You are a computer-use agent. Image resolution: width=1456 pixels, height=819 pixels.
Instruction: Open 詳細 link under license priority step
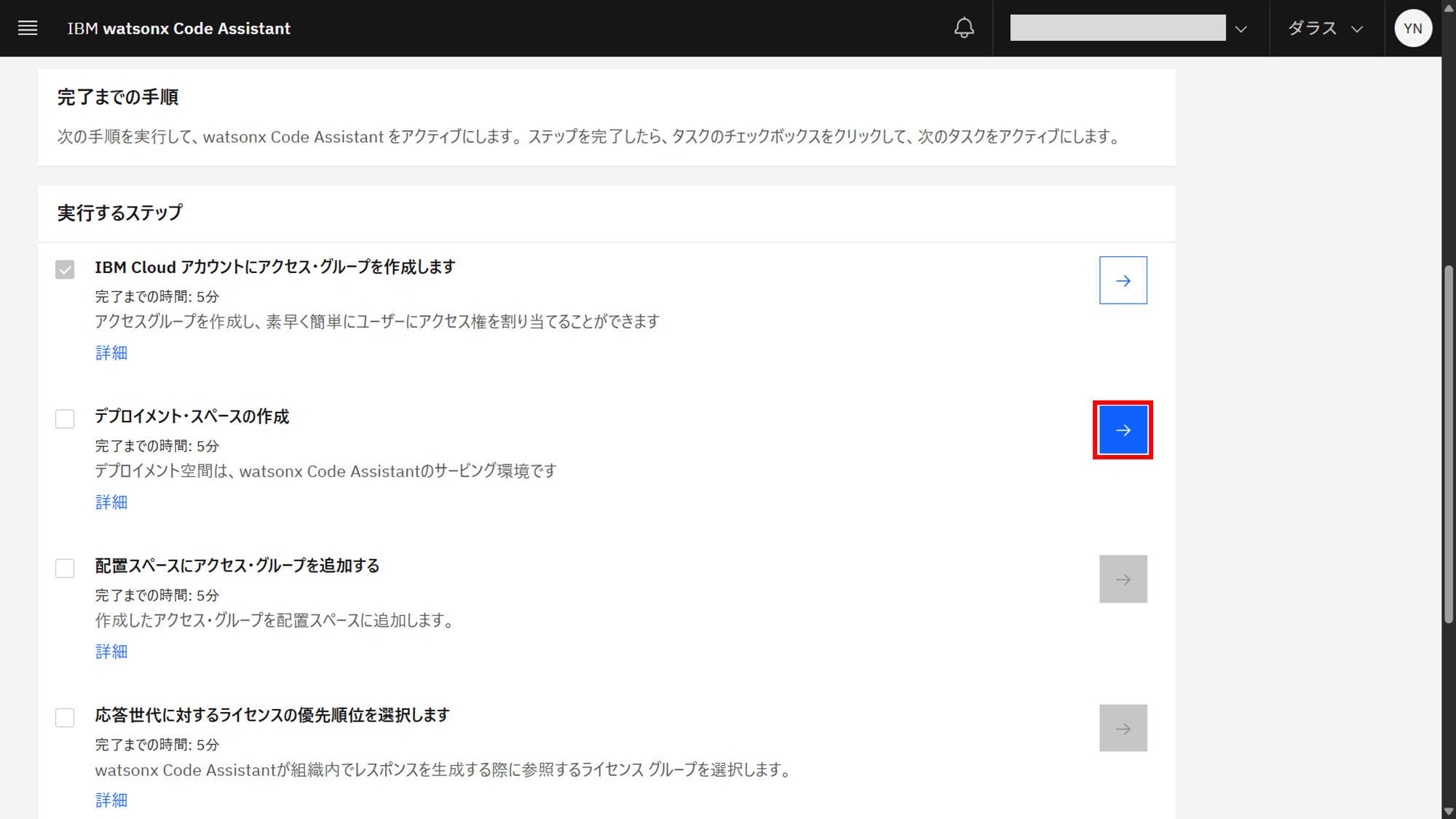(111, 801)
